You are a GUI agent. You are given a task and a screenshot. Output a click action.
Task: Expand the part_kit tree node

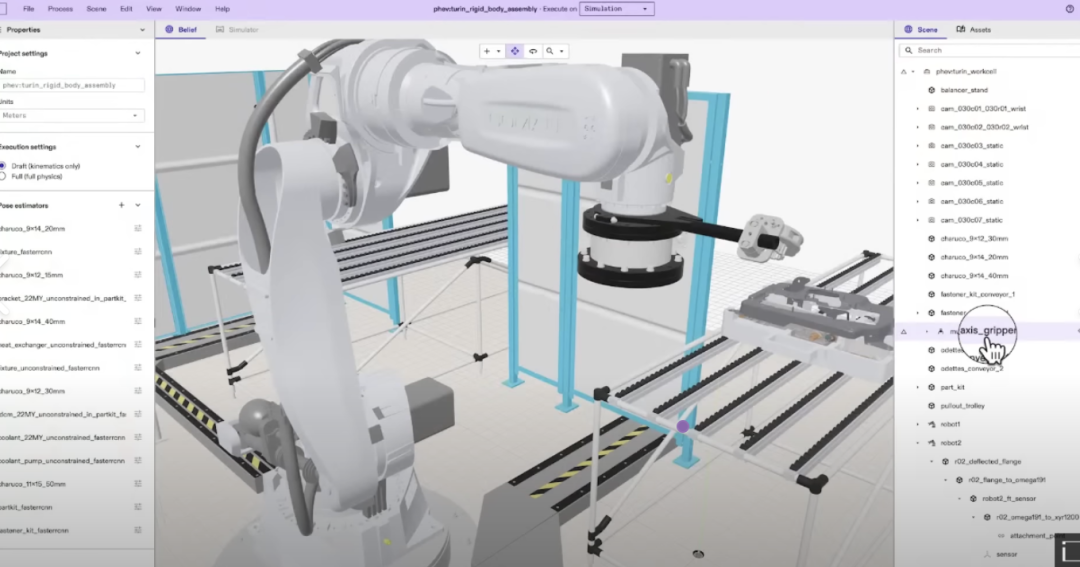(917, 387)
